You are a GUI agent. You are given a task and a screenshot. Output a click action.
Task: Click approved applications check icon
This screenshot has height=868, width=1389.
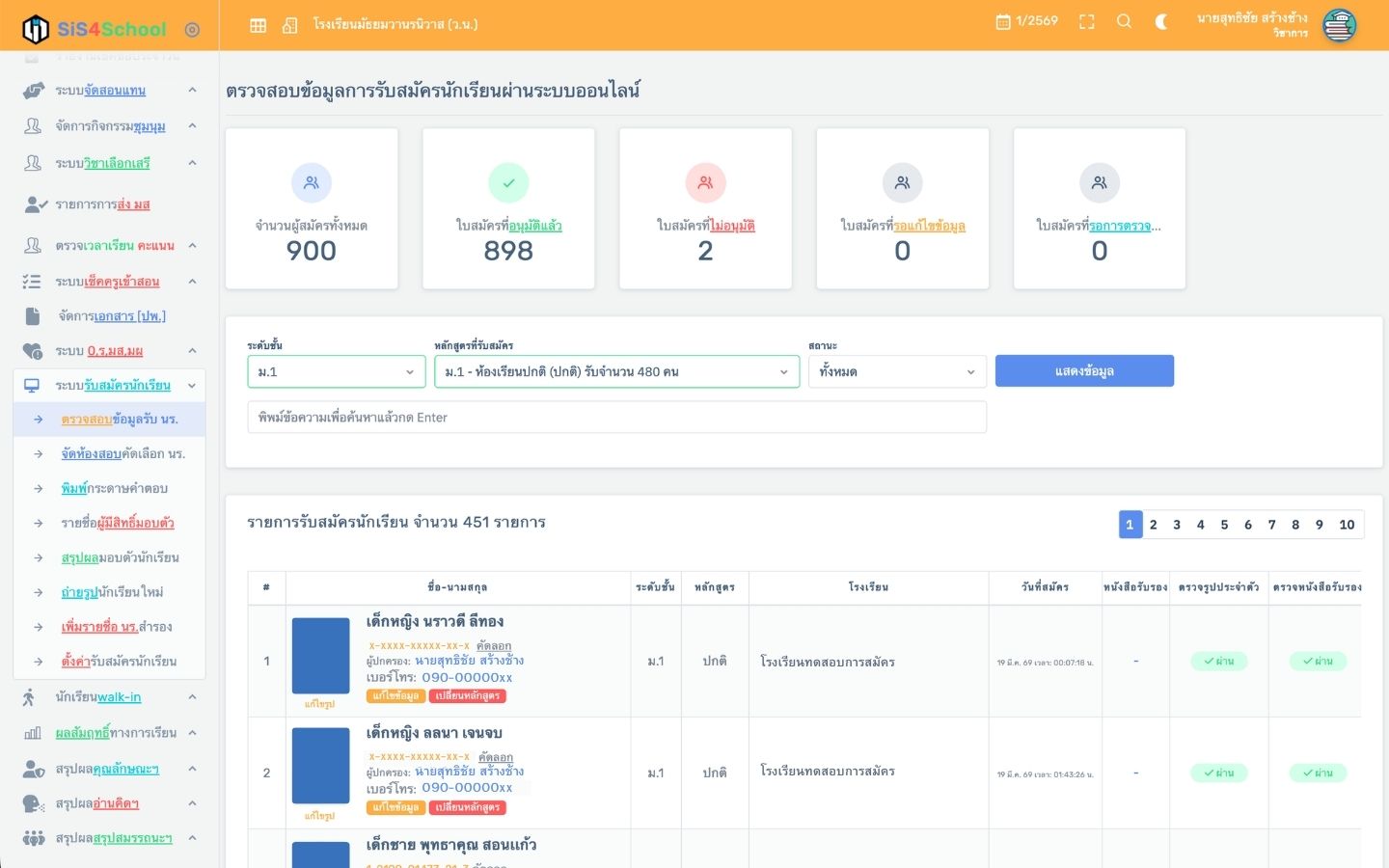pos(508,182)
